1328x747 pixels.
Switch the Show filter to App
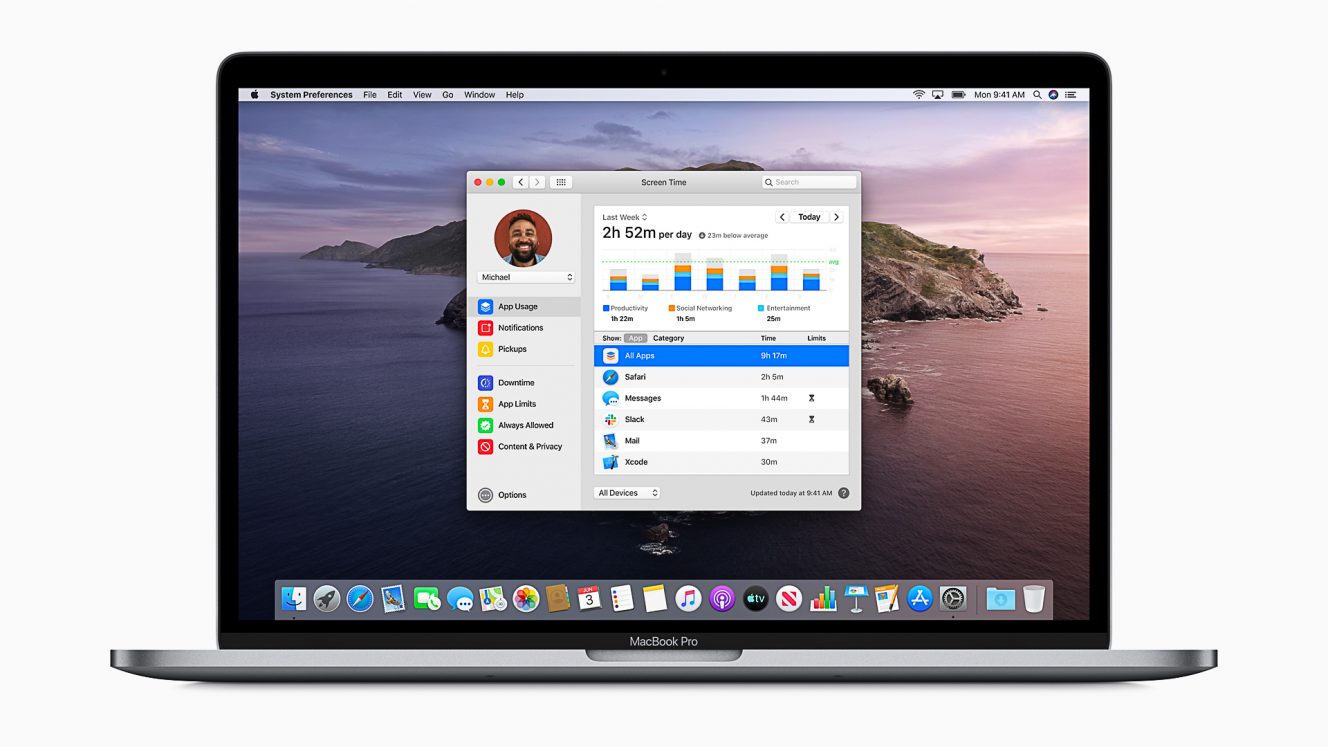point(636,338)
